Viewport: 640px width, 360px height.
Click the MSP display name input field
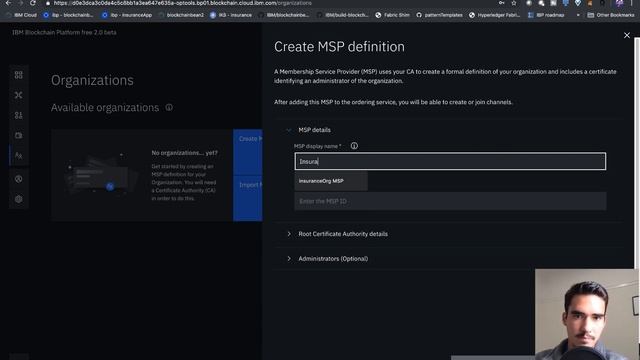[450, 161]
